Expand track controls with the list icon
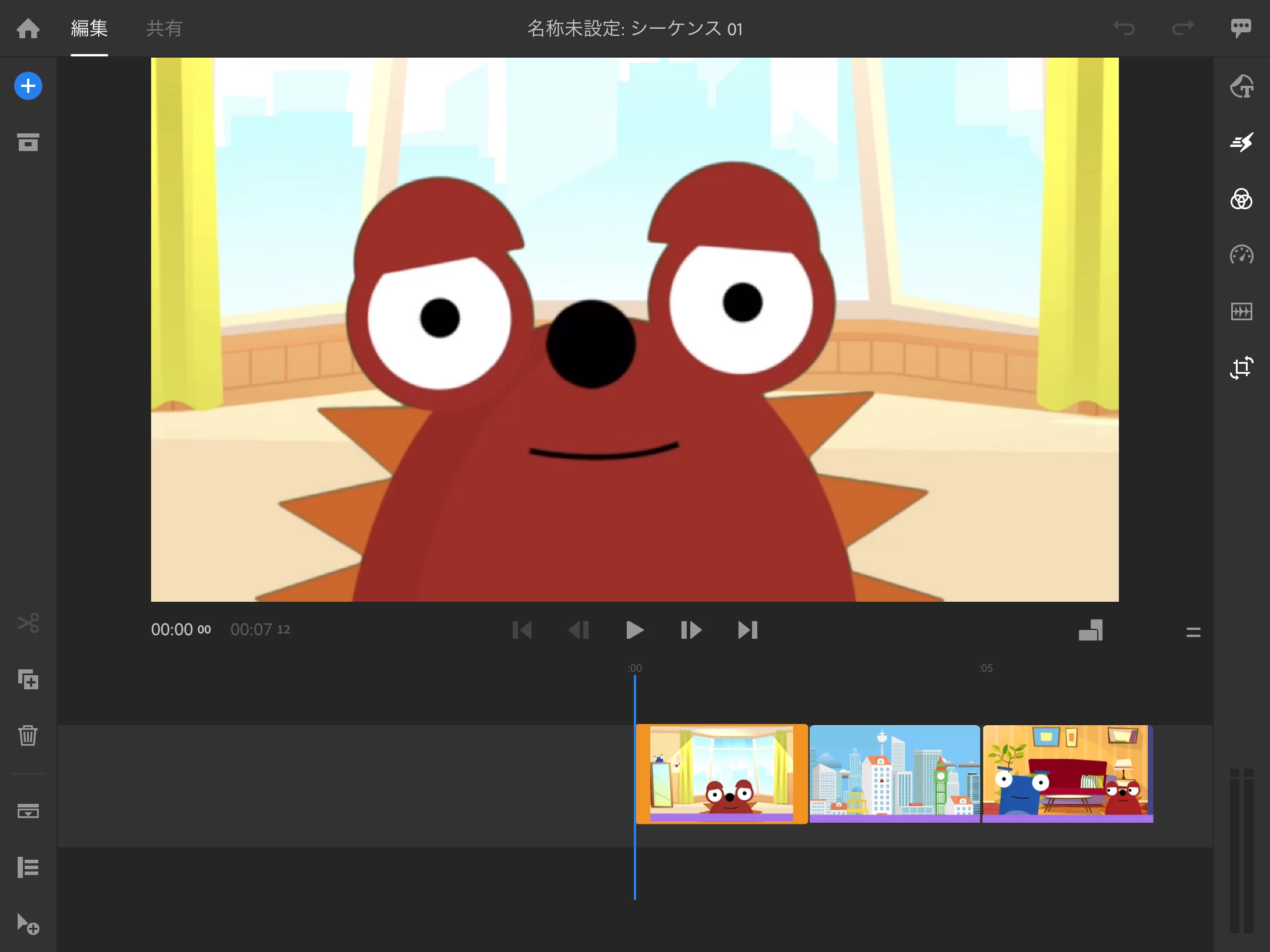This screenshot has height=952, width=1270. coord(28,867)
